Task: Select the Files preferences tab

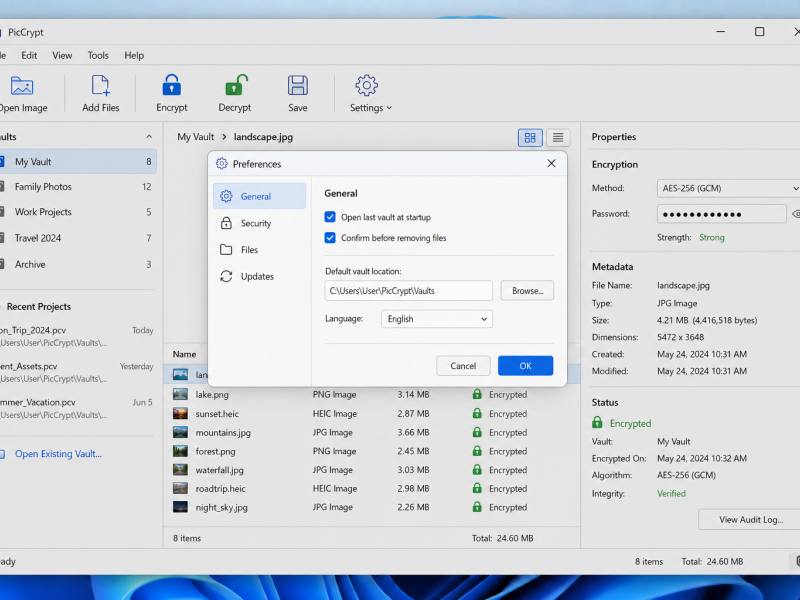Action: pos(259,249)
